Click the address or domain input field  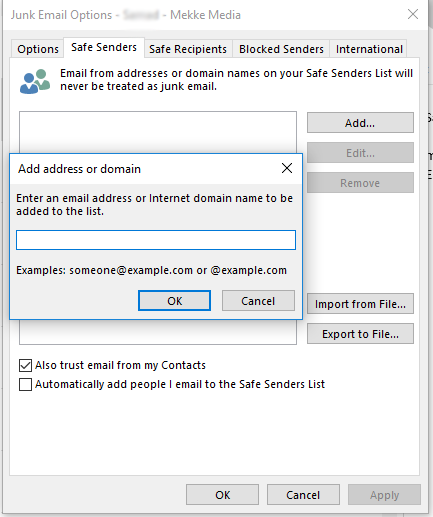tap(156, 240)
